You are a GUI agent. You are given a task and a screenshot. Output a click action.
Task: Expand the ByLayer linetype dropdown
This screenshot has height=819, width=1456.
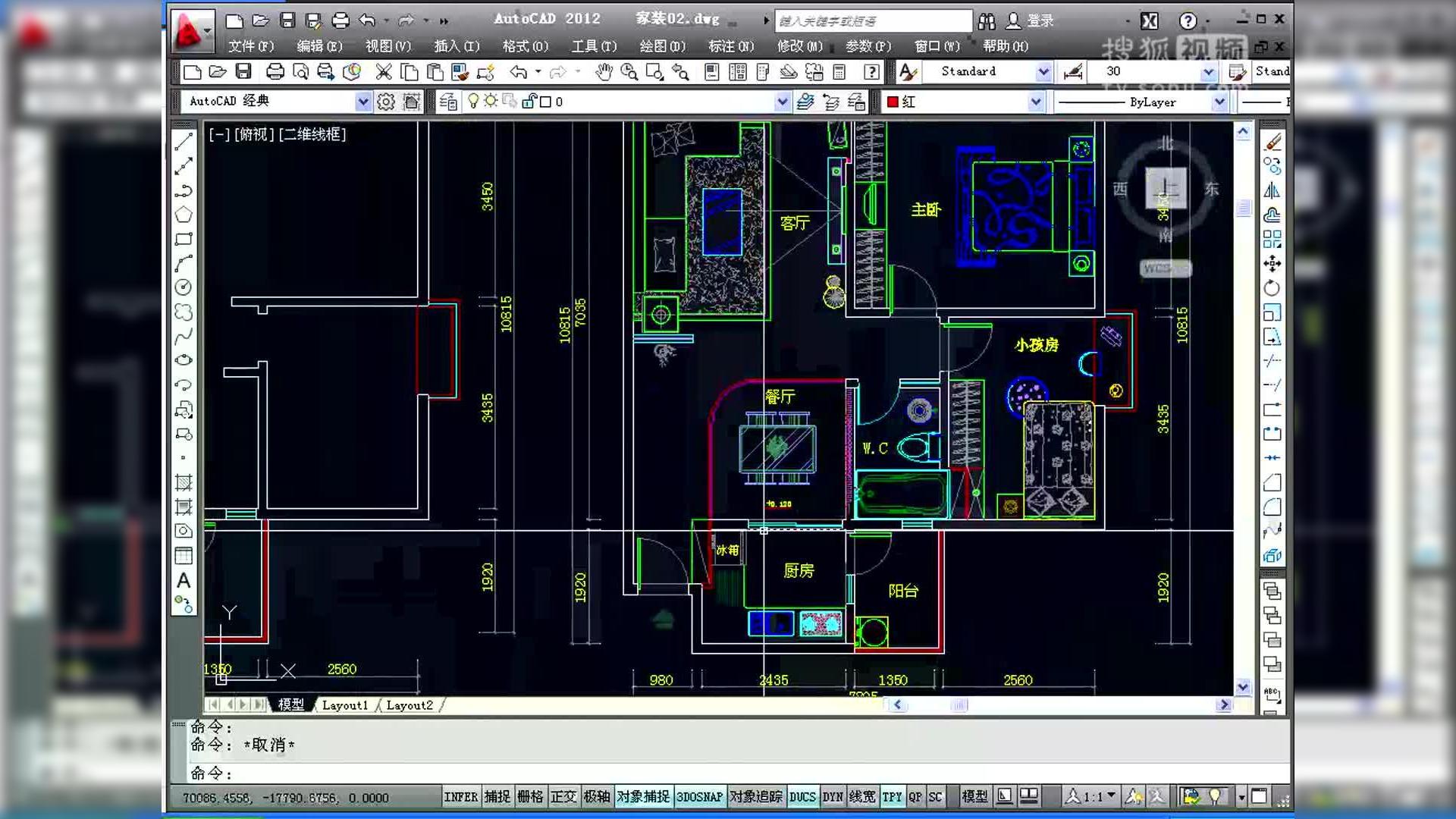[1219, 101]
